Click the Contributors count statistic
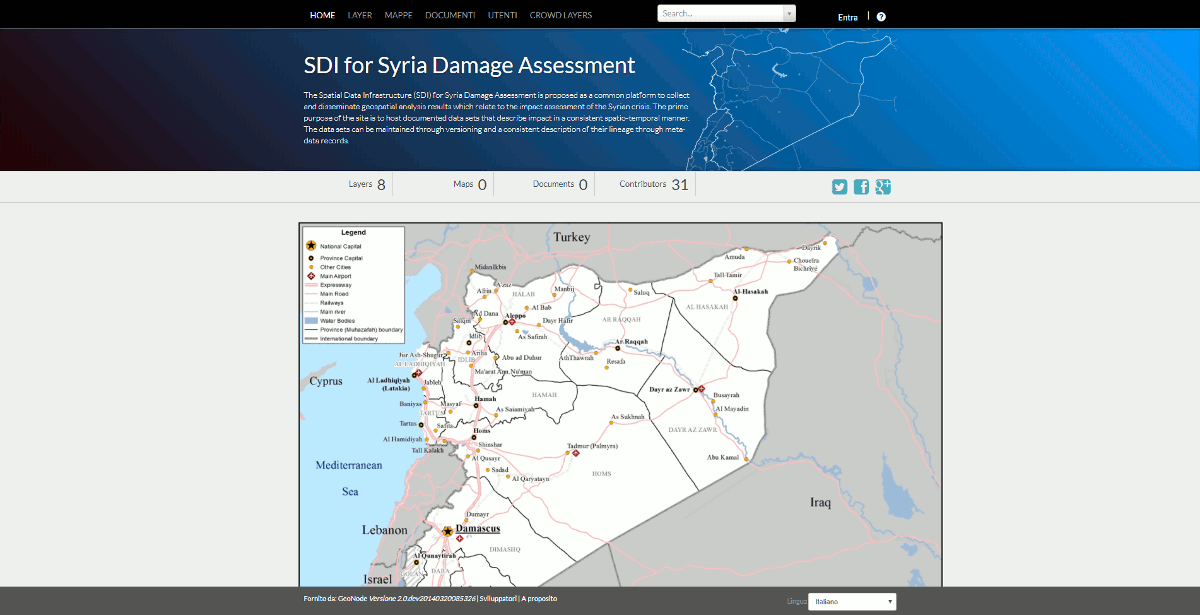 click(x=653, y=184)
